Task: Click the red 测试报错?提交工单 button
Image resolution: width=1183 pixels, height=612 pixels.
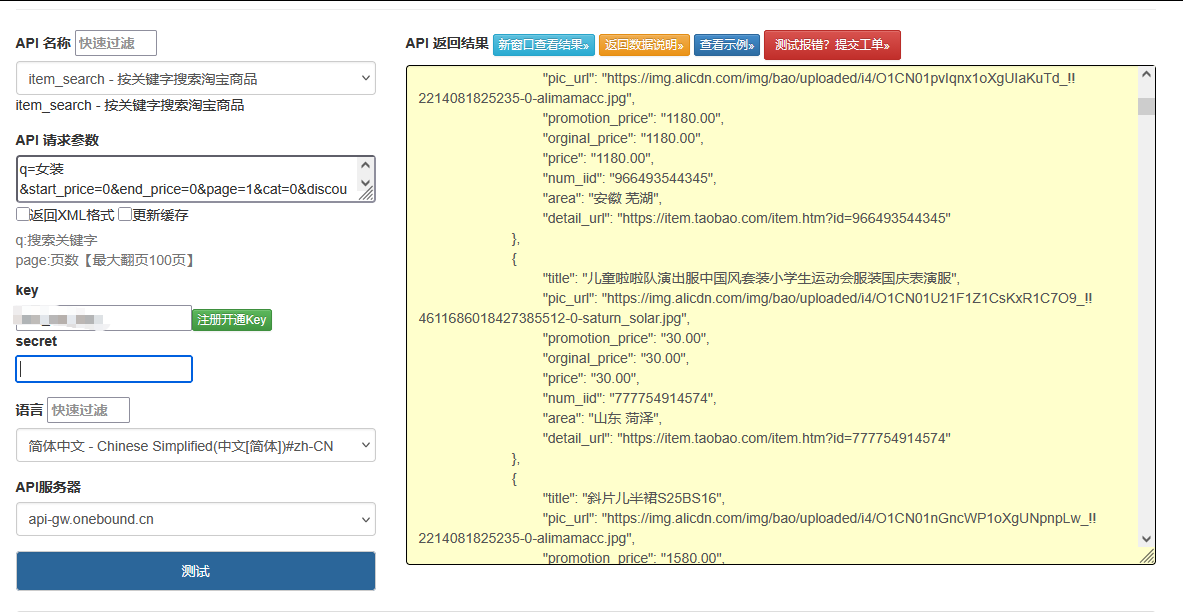Action: click(x=832, y=45)
